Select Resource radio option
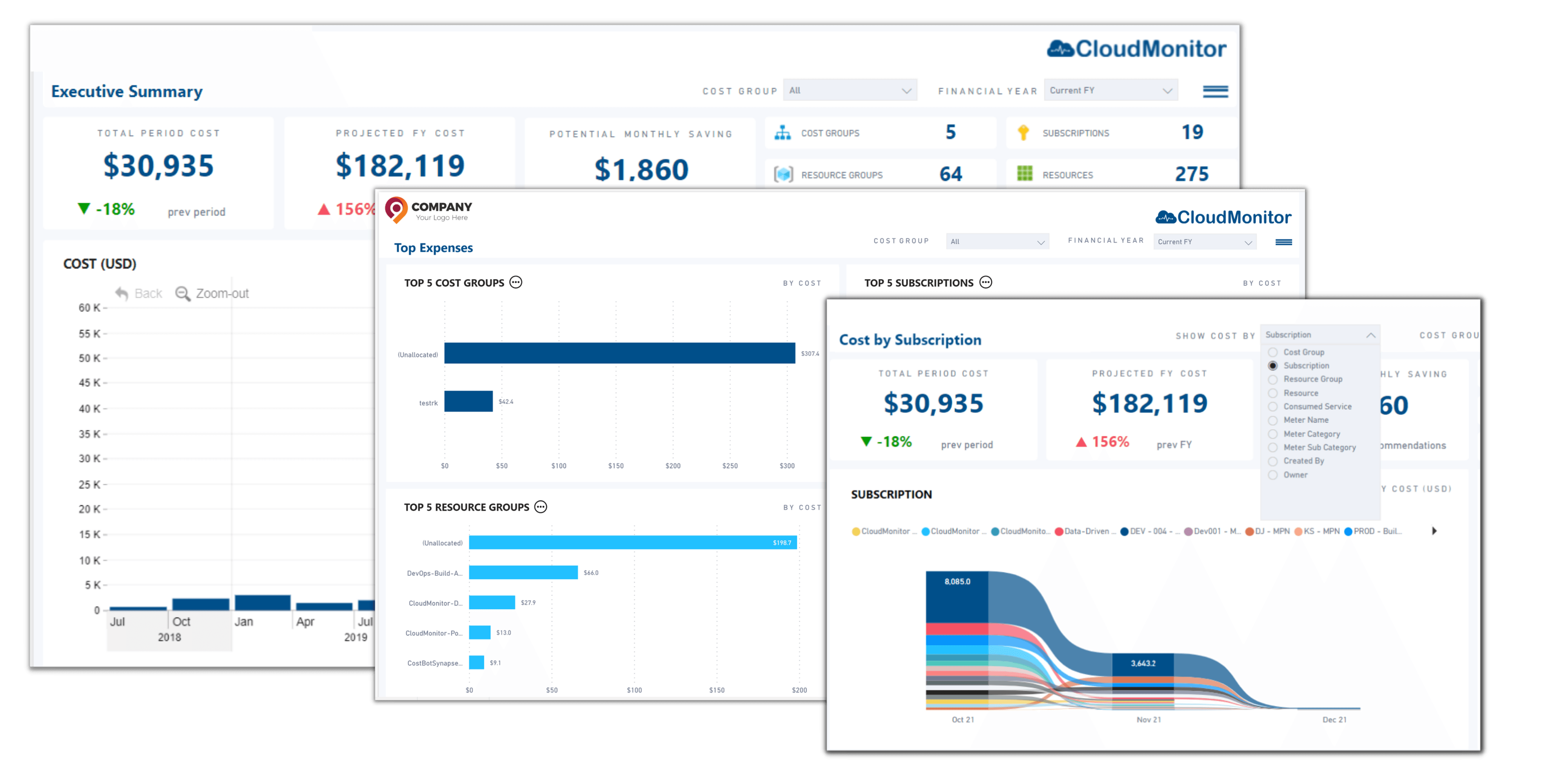 [x=1272, y=393]
